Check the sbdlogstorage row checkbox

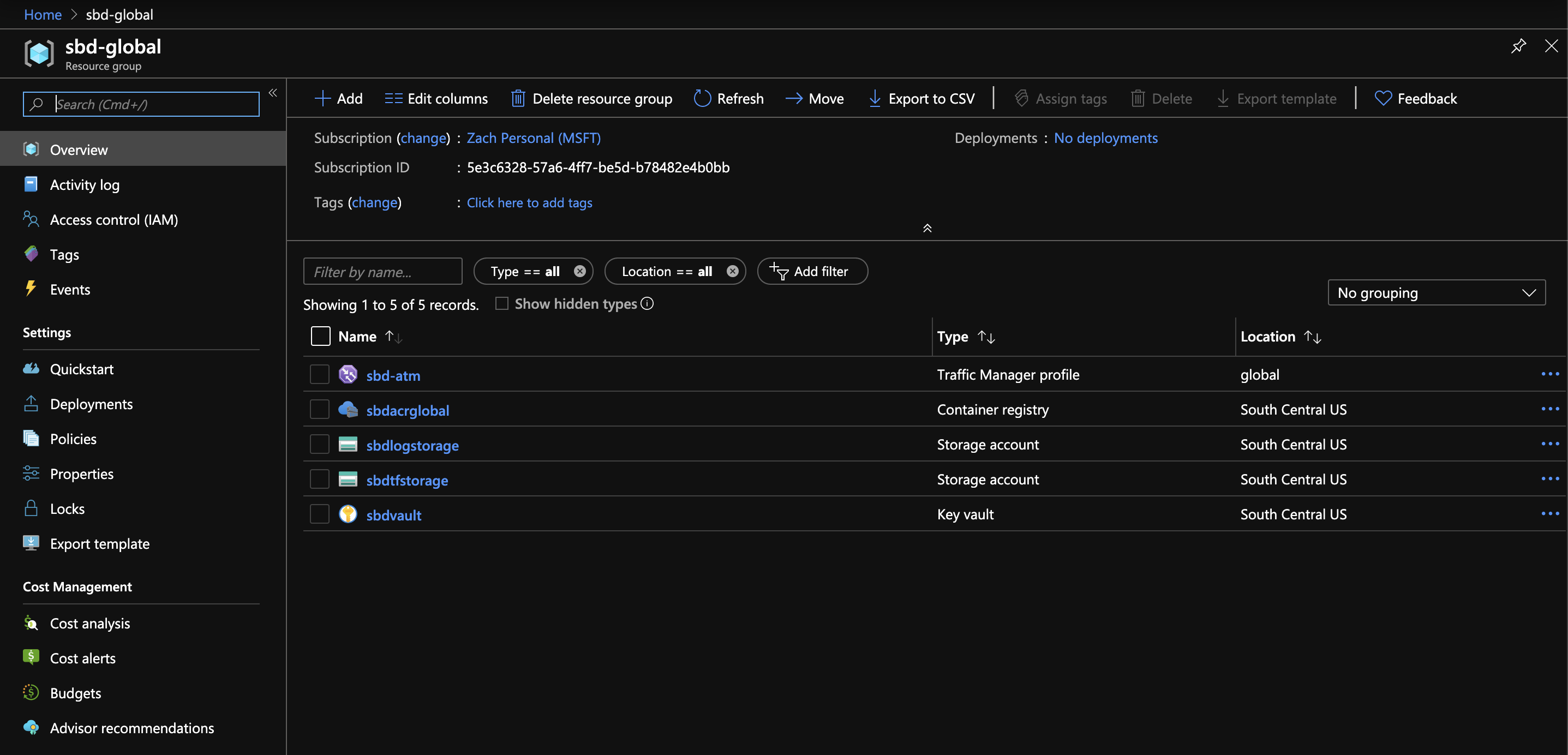(320, 444)
